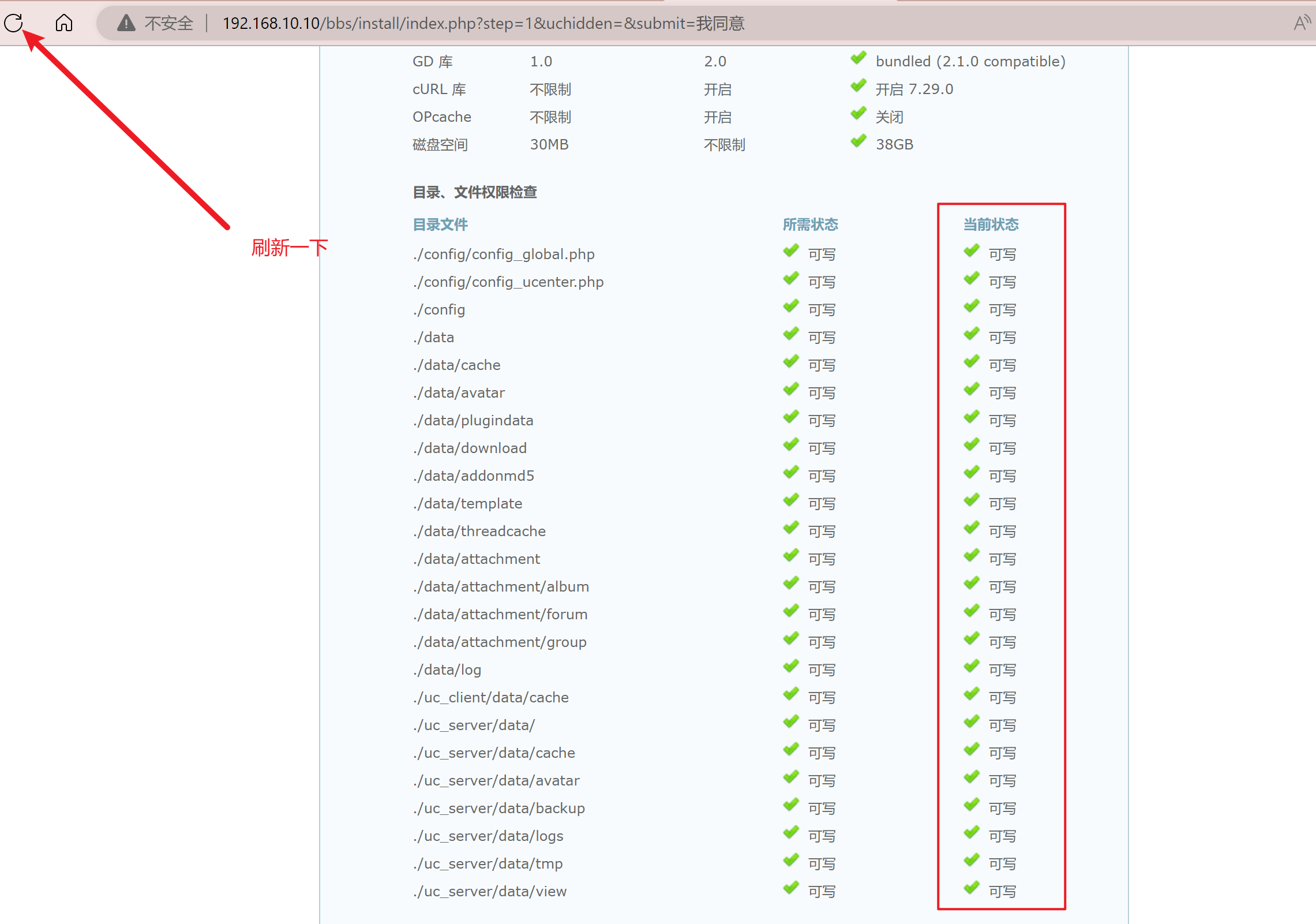
Task: Click the 所需状态 column header
Action: tap(810, 225)
